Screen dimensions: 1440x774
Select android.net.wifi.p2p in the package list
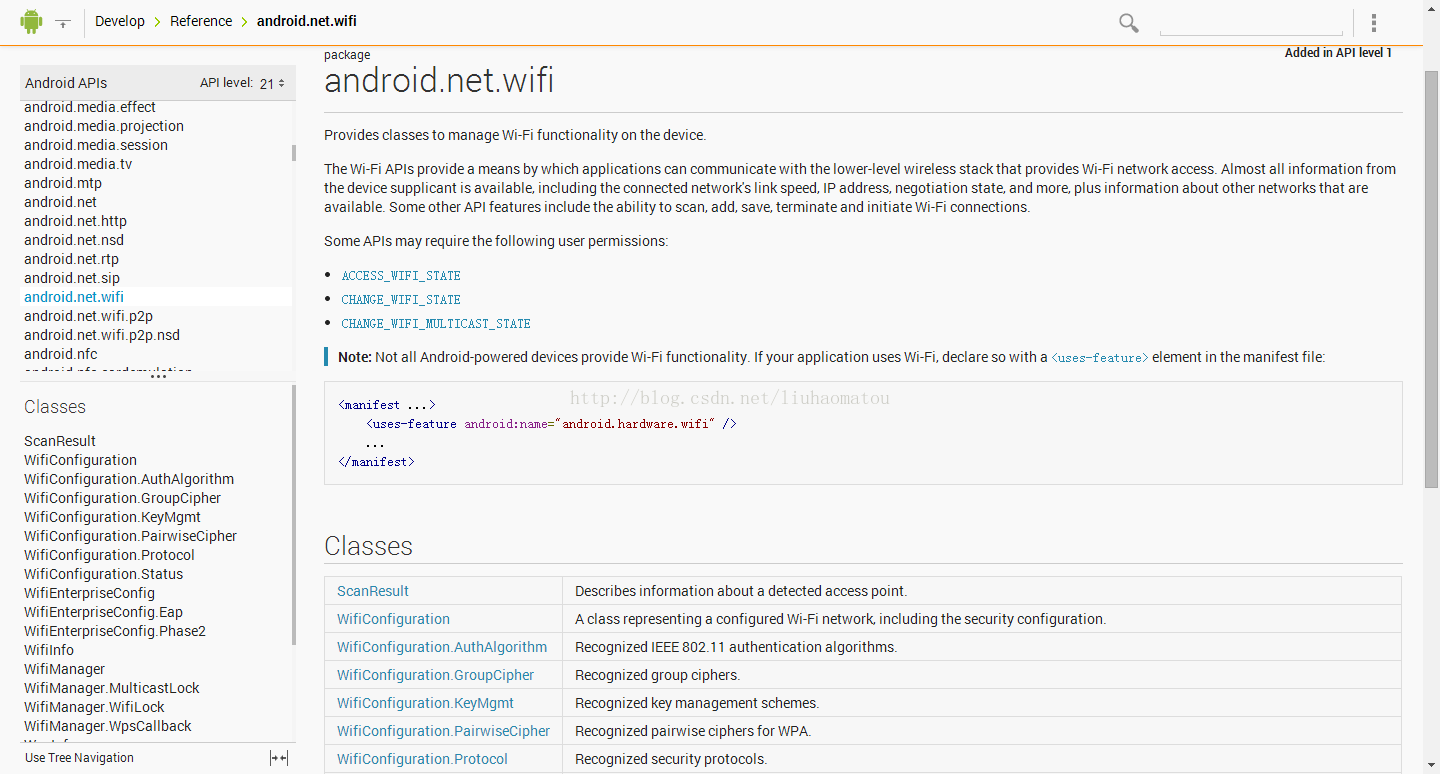click(88, 316)
